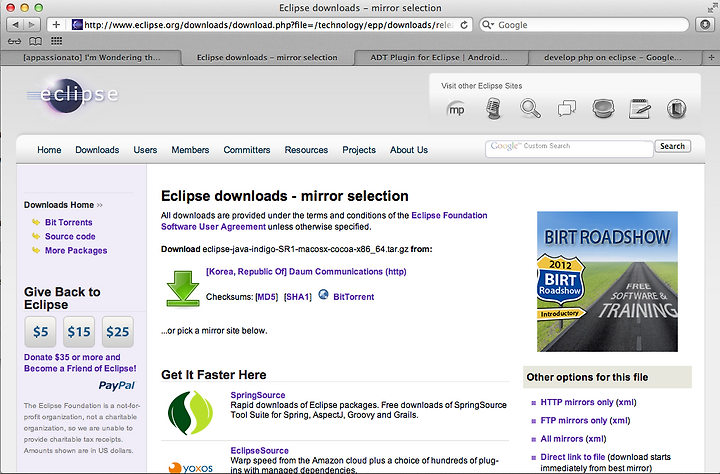
Task: Open the Resources menu item
Action: pos(306,150)
